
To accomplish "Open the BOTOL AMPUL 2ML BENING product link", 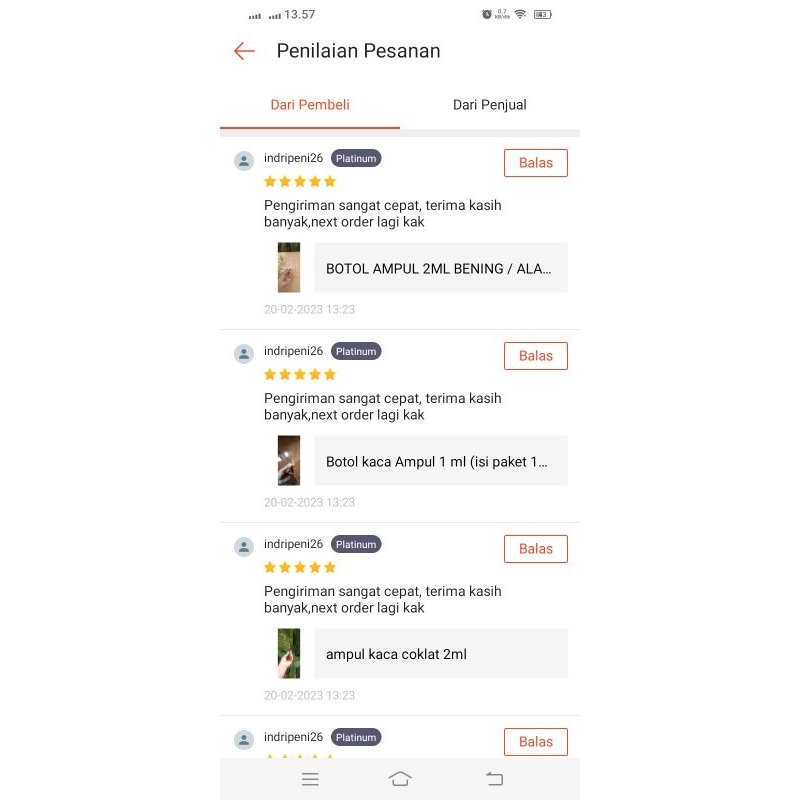I will (440, 268).
